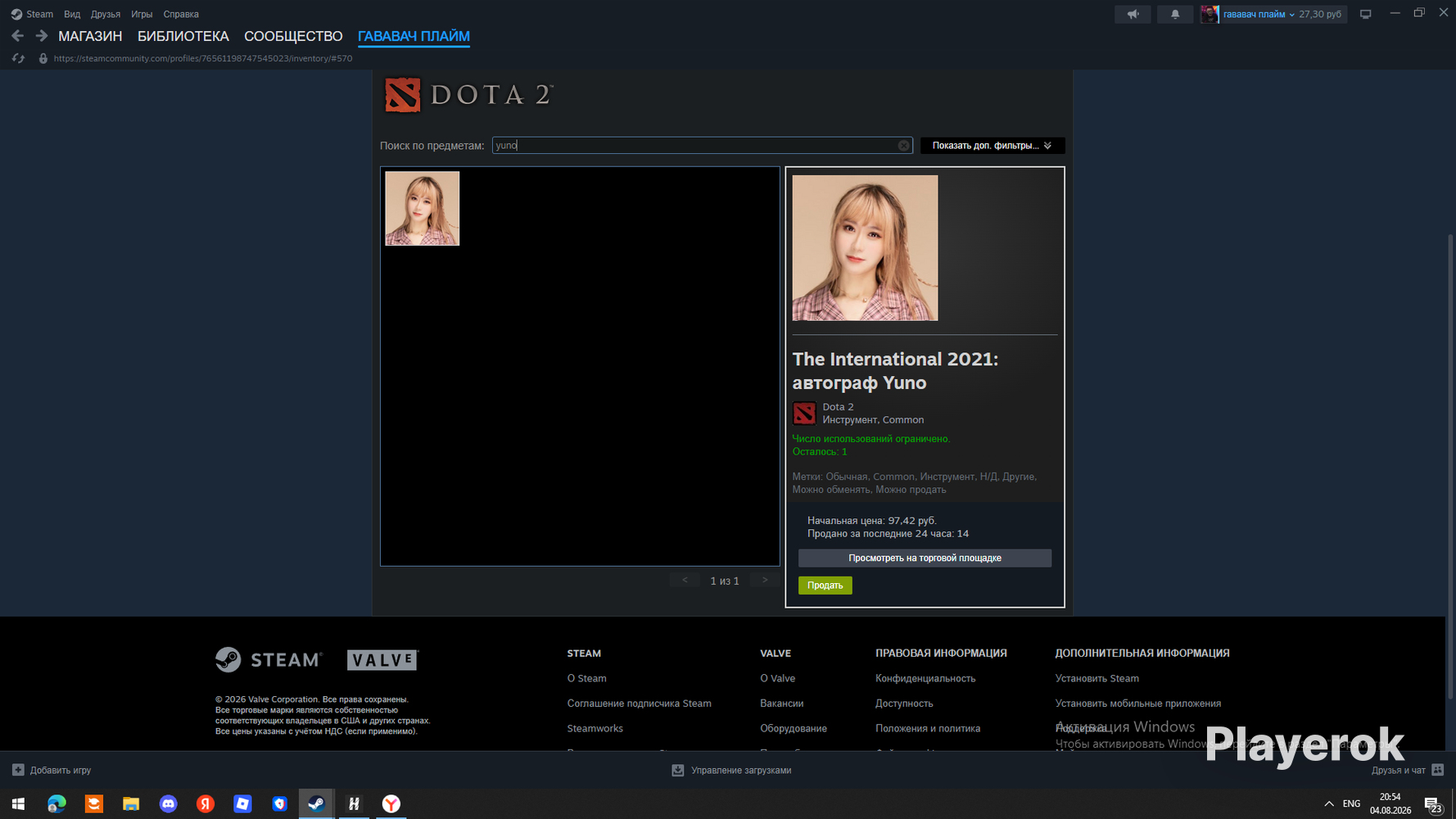Image resolution: width=1456 pixels, height=819 pixels.
Task: Open the Вид menu
Action: 72,14
